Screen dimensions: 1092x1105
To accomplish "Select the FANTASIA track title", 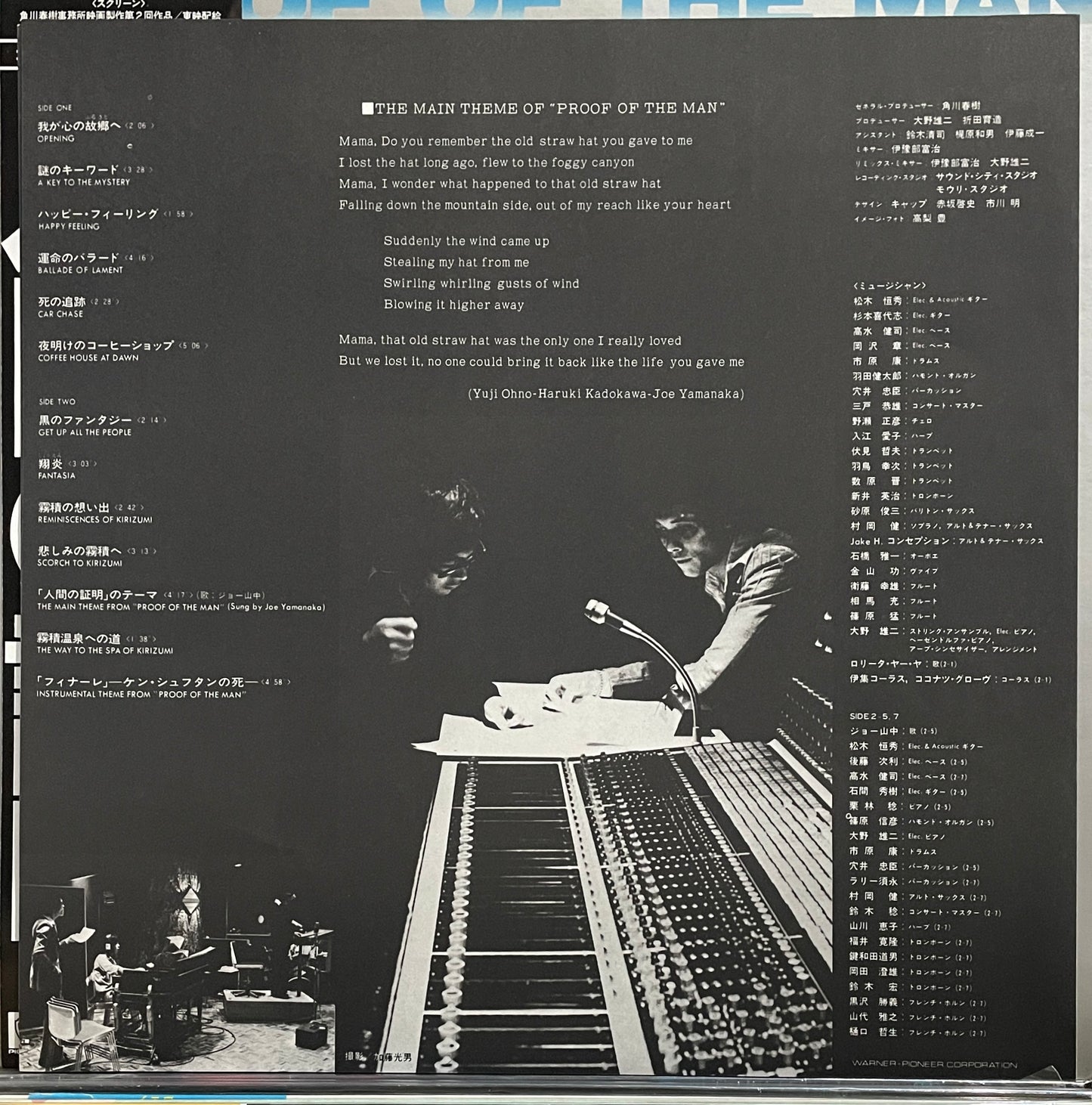I will pyautogui.click(x=57, y=476).
